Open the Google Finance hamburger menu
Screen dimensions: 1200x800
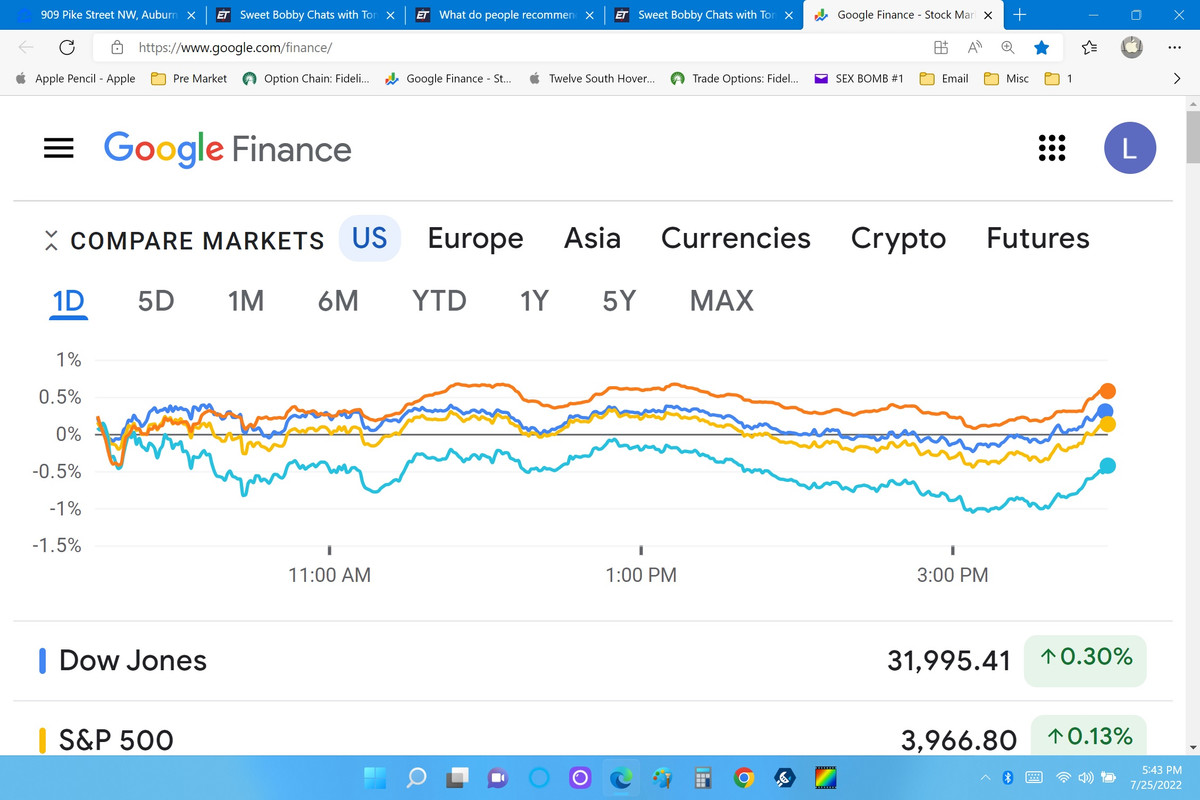tap(59, 148)
